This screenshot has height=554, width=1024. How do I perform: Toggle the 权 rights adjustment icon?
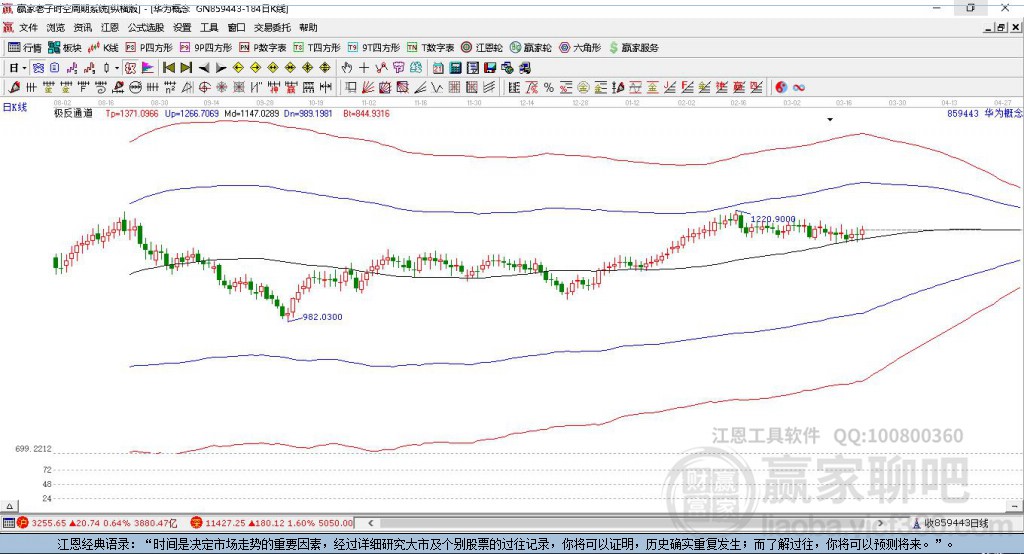pyautogui.click(x=130, y=68)
